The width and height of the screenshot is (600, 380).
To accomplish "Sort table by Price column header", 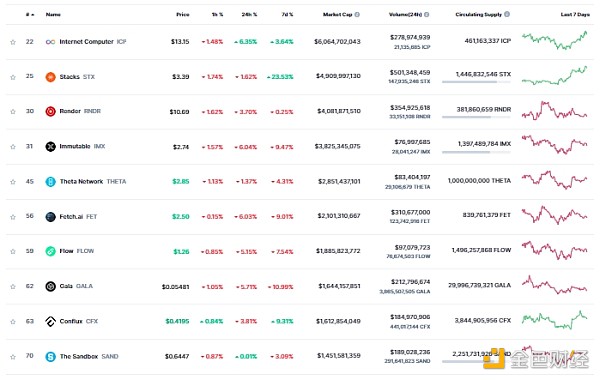I will tap(183, 15).
